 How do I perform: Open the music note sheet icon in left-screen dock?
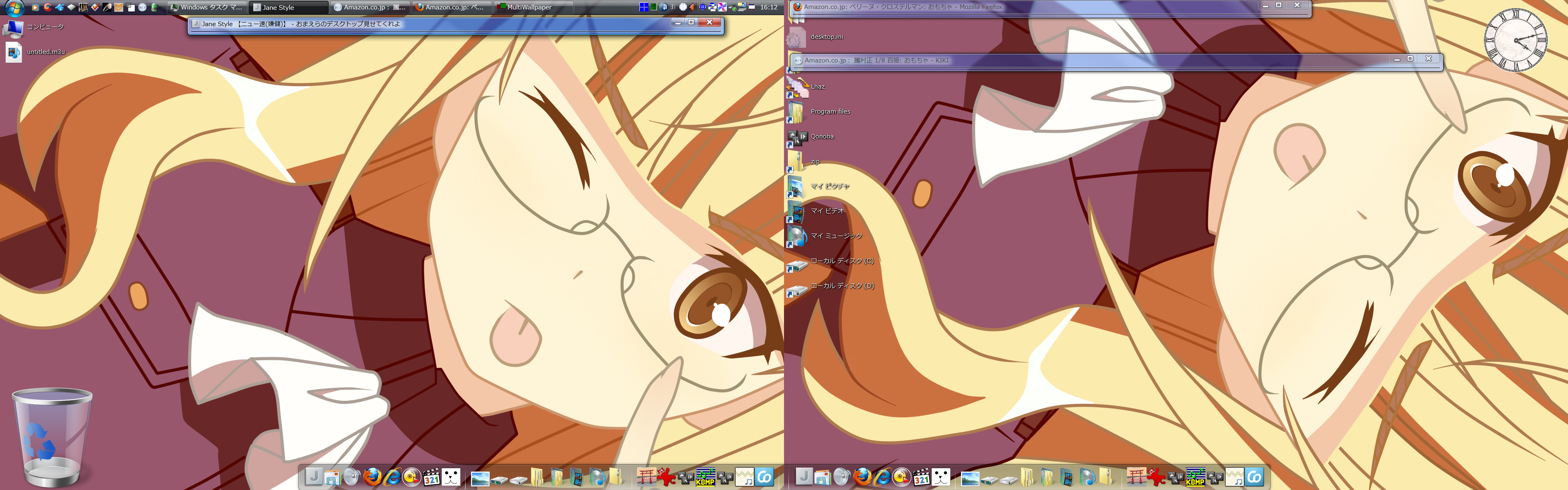[x=744, y=477]
